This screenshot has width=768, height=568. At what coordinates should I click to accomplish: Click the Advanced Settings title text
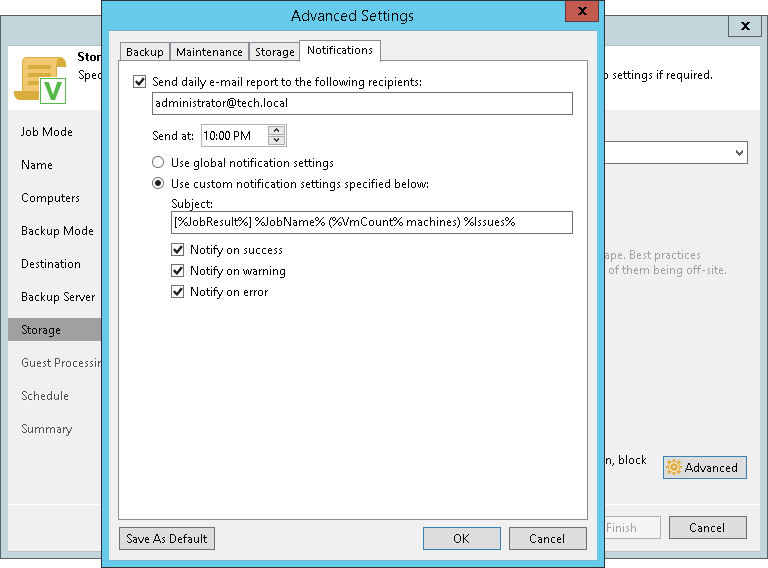(x=352, y=16)
